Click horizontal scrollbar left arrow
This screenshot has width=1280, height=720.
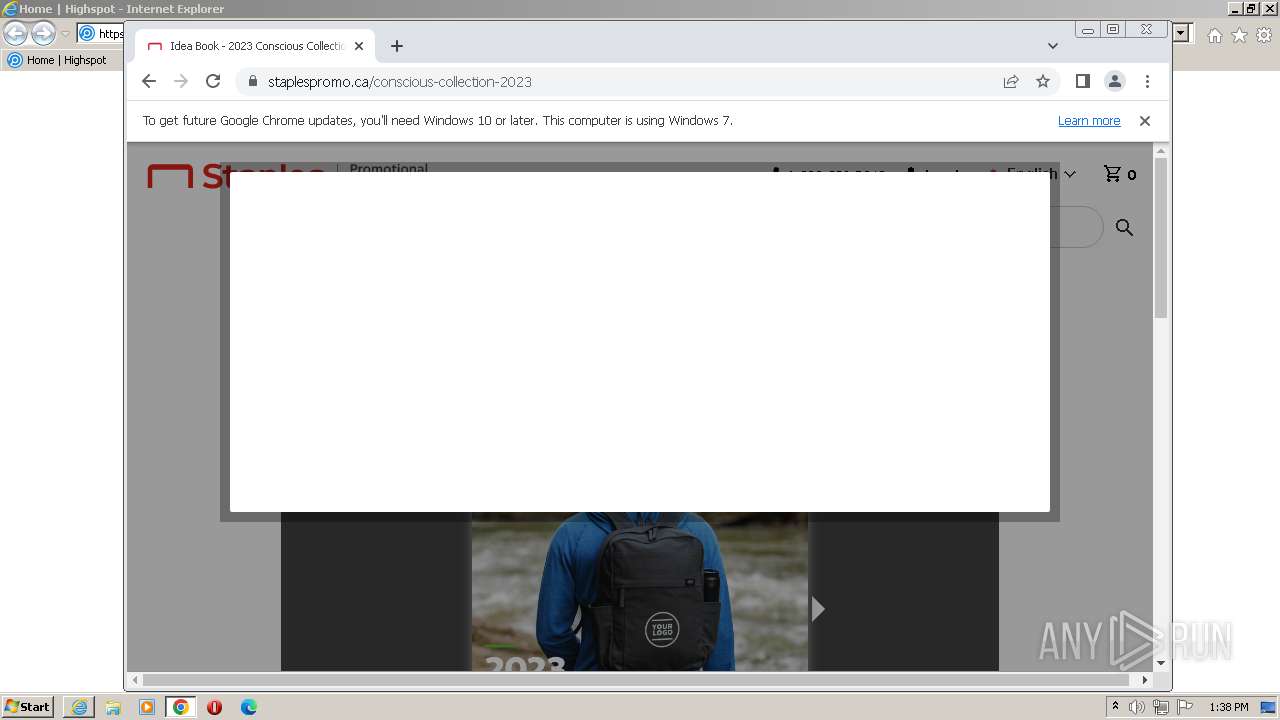click(134, 680)
